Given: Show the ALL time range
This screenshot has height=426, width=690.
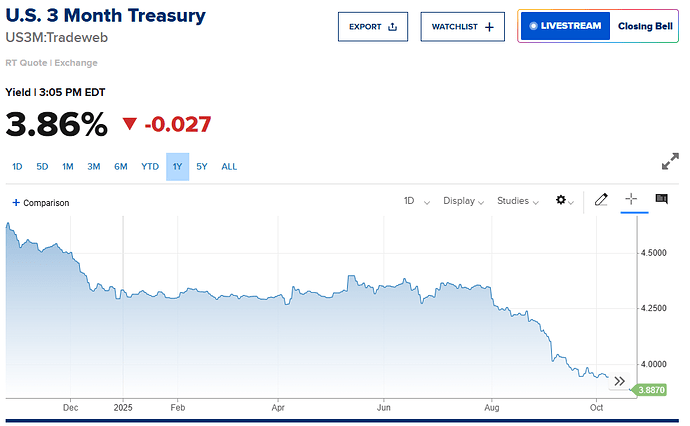Looking at the screenshot, I should click(229, 167).
